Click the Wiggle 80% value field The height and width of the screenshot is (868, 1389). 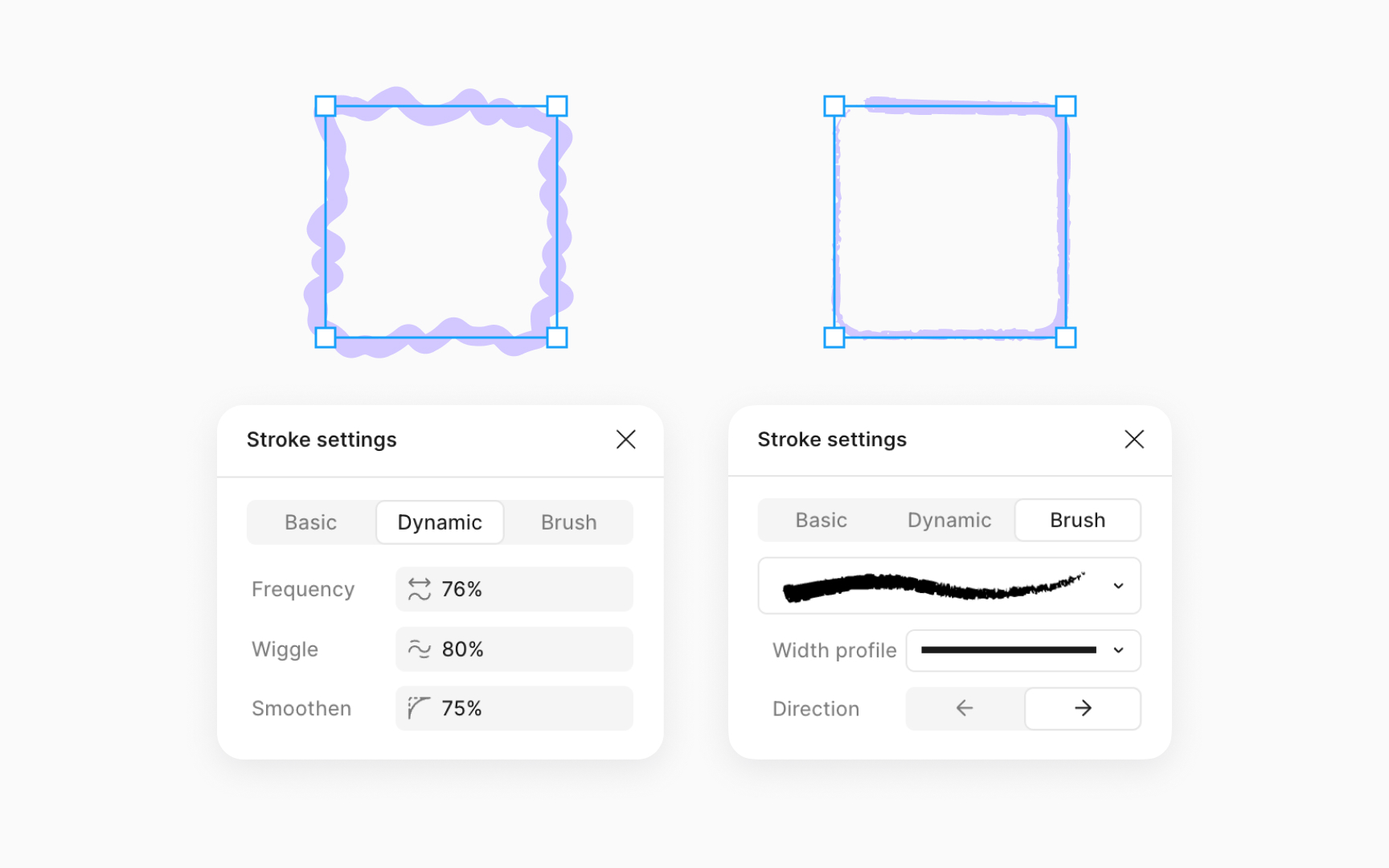[x=531, y=649]
